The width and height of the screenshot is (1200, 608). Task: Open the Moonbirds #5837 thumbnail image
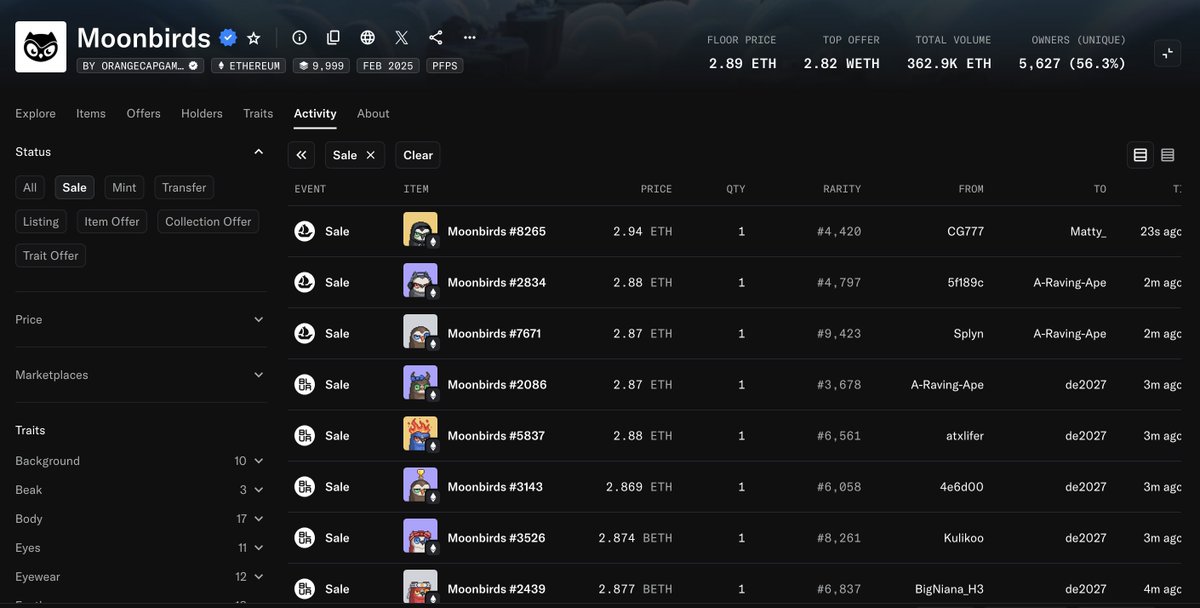(420, 435)
